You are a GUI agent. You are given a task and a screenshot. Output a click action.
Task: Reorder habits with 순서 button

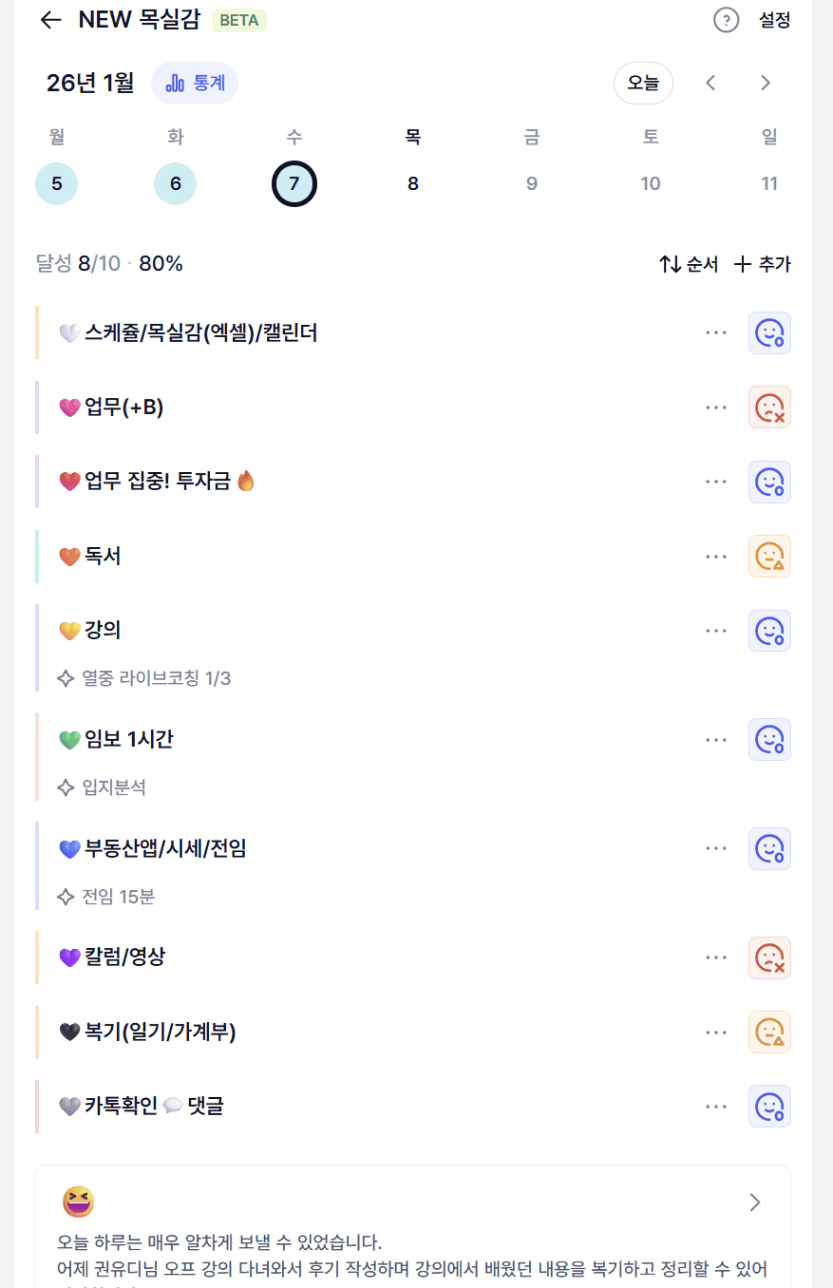[x=689, y=264]
